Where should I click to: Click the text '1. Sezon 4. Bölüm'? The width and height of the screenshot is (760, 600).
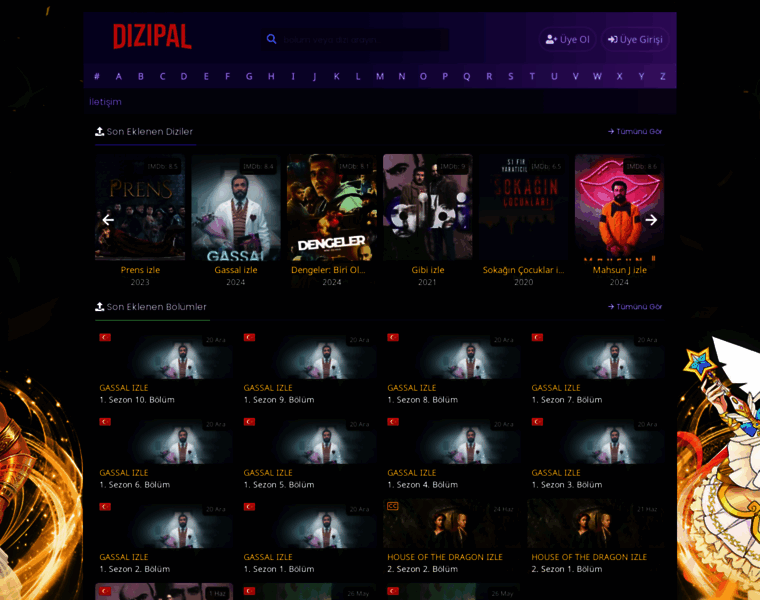click(423, 485)
